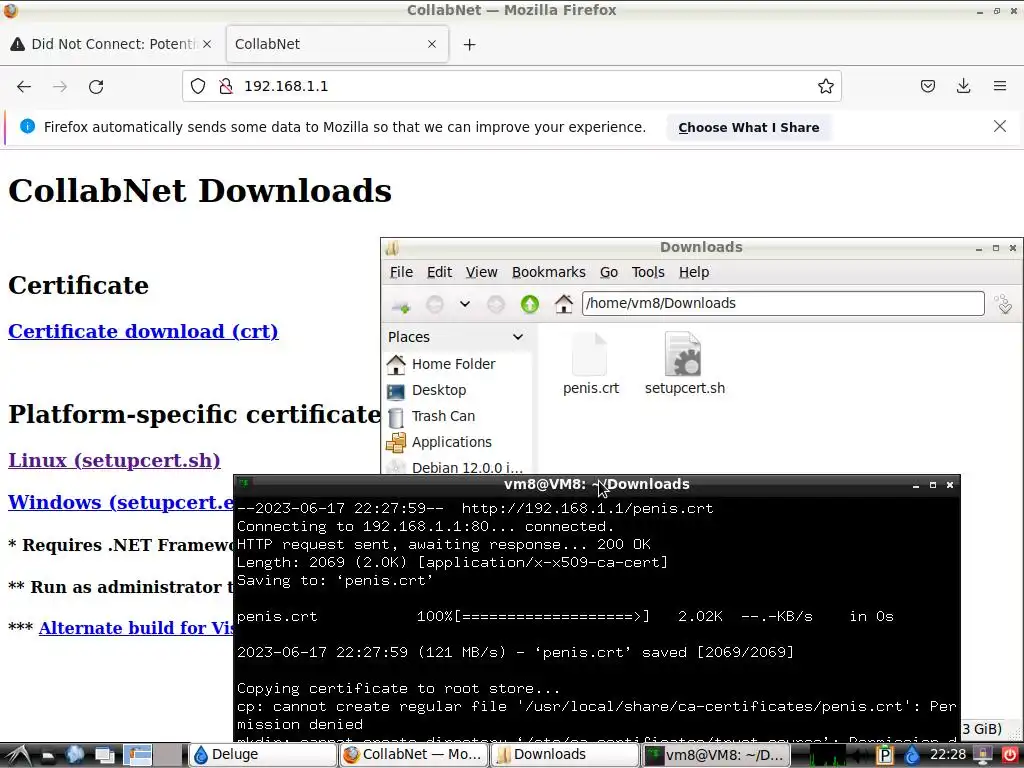1024x768 pixels.
Task: Open a new Firefox tab
Action: pyautogui.click(x=470, y=44)
